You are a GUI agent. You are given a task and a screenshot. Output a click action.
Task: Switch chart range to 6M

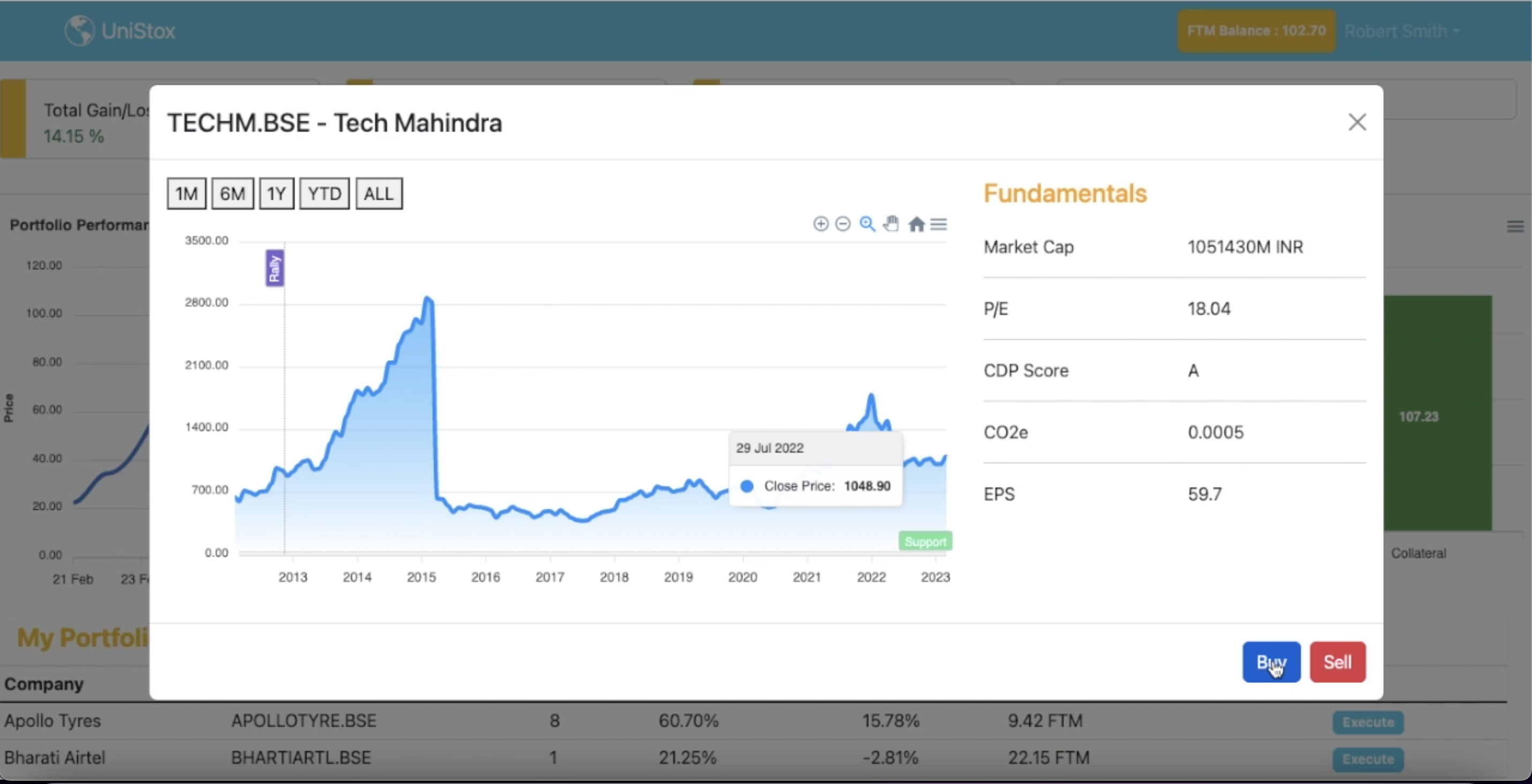pyautogui.click(x=232, y=194)
